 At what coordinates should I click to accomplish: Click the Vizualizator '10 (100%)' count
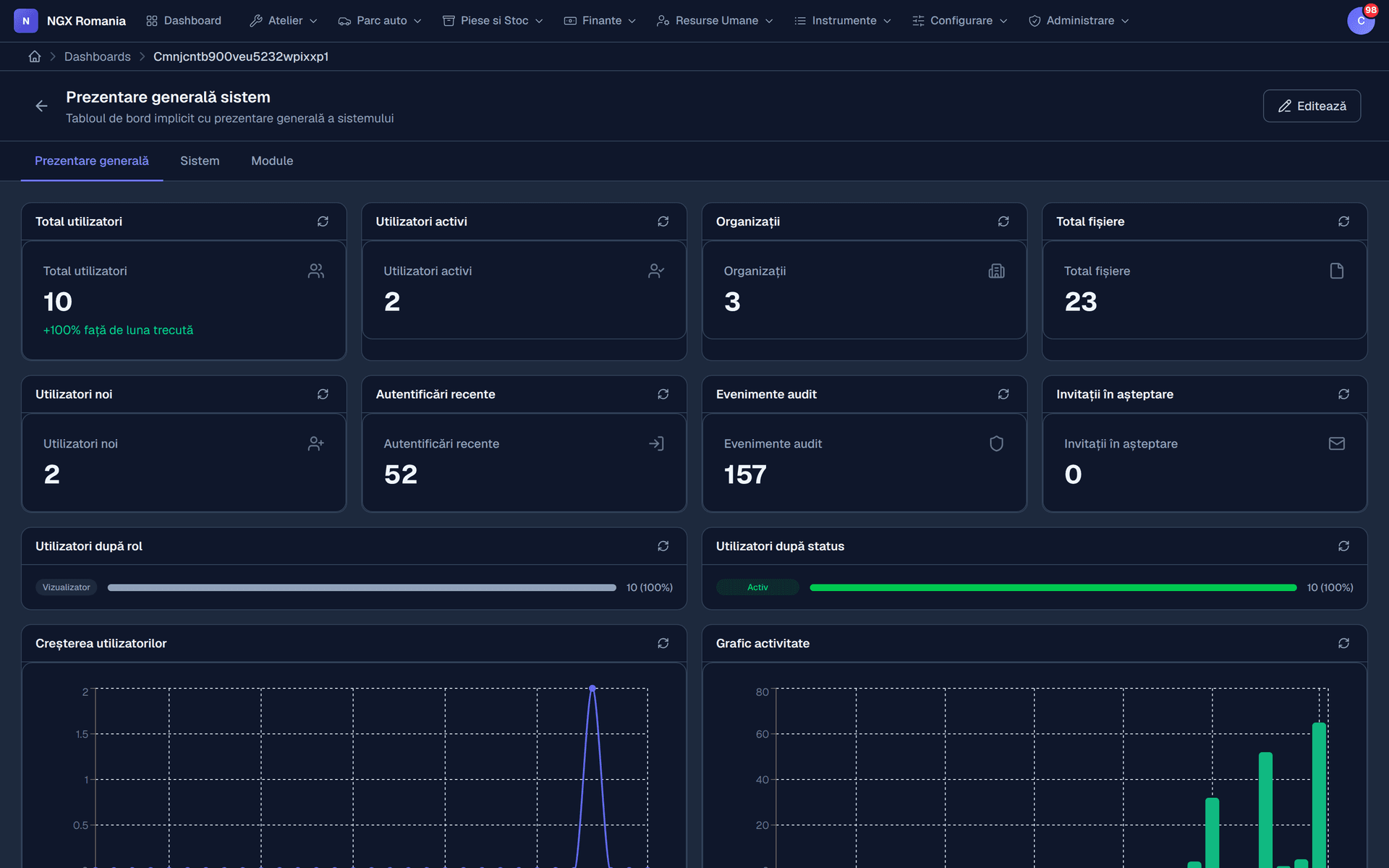pyautogui.click(x=650, y=587)
